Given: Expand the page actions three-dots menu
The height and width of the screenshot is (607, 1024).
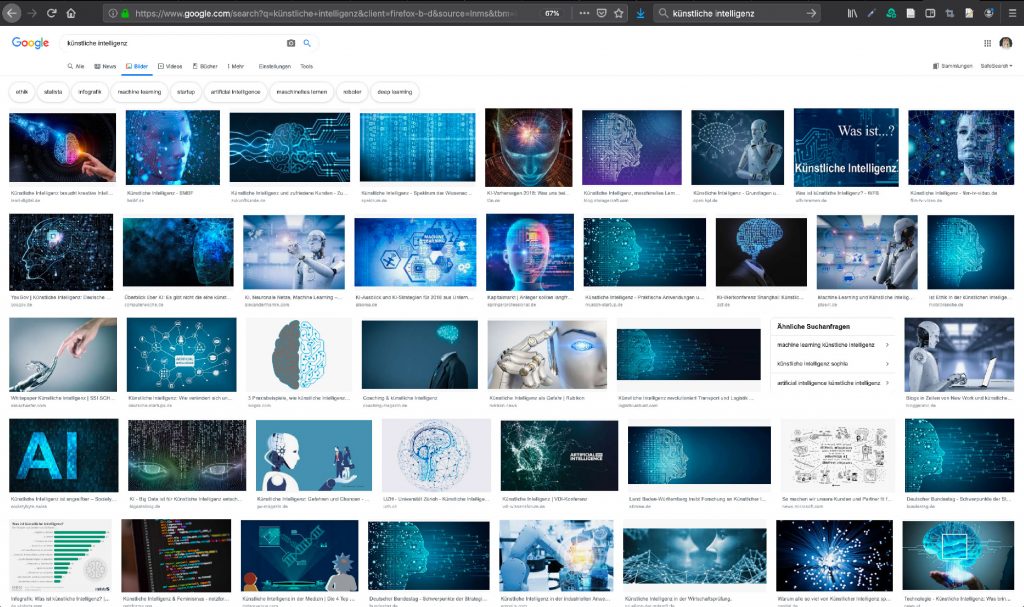Looking at the screenshot, I should pos(582,14).
